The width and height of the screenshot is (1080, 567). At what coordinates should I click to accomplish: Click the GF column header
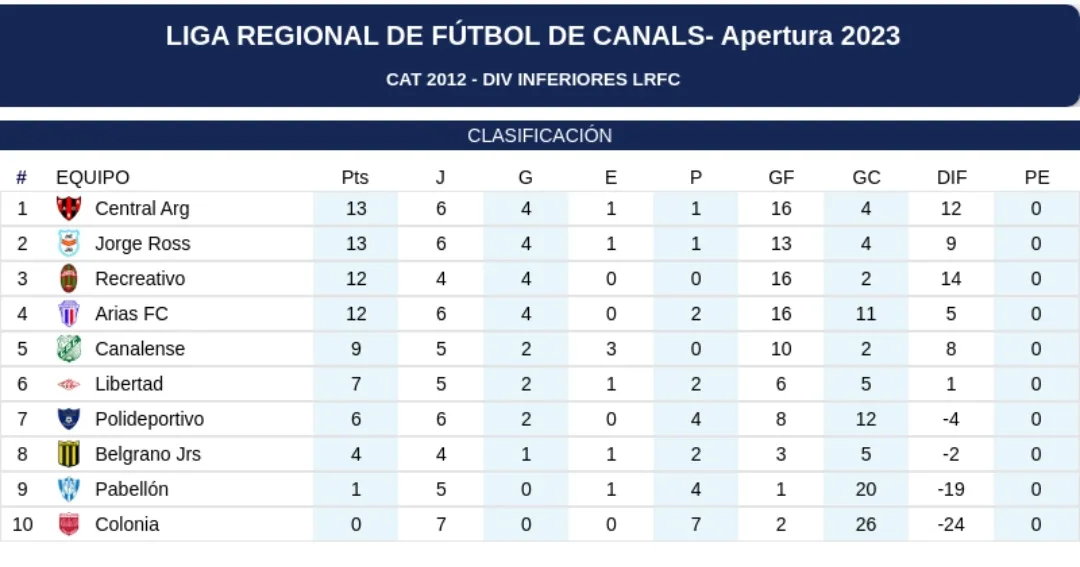781,177
